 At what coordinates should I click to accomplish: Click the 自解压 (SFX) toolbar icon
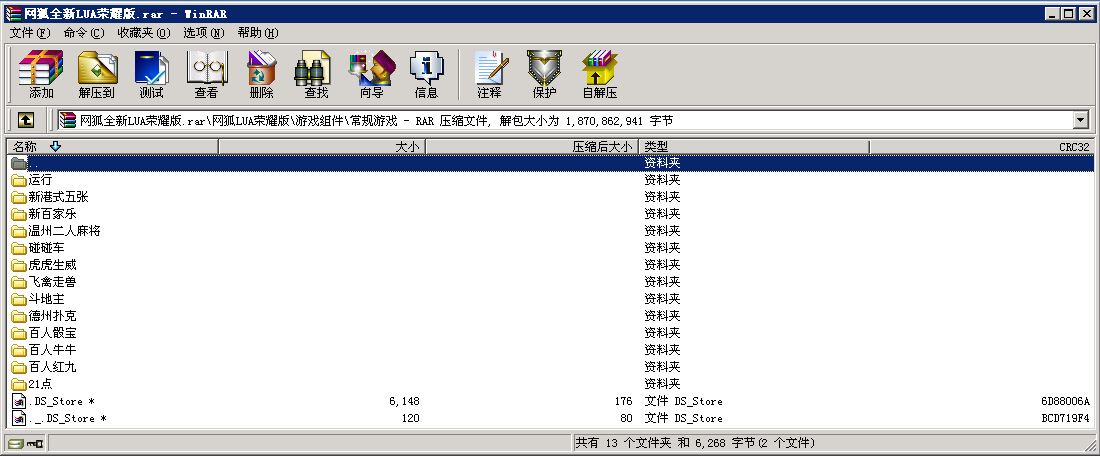pyautogui.click(x=599, y=75)
